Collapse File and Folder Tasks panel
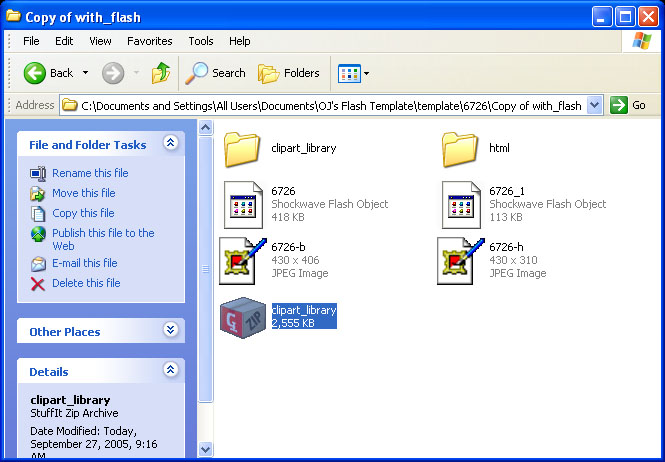Image resolution: width=665 pixels, height=462 pixels. click(x=170, y=144)
